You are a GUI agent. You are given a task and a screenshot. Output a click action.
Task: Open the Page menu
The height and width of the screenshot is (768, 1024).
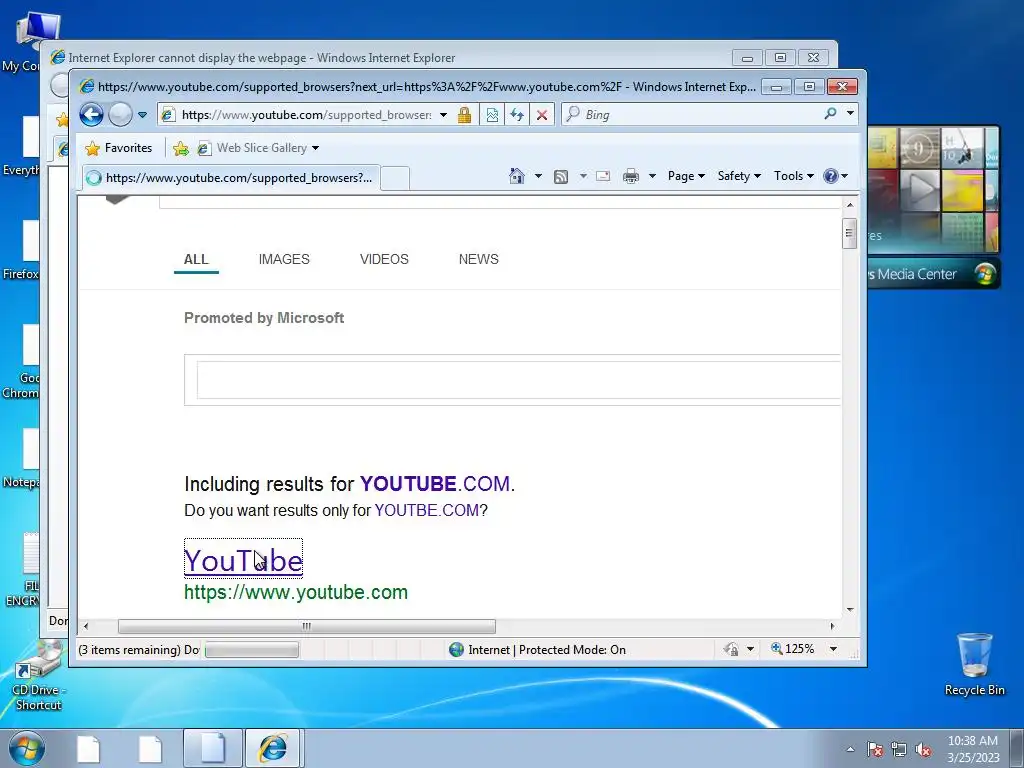686,176
